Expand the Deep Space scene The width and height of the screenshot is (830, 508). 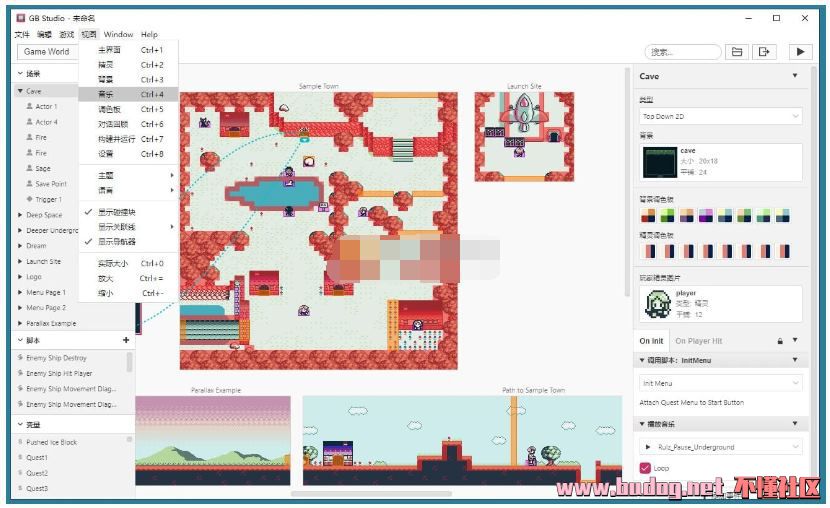[21, 215]
